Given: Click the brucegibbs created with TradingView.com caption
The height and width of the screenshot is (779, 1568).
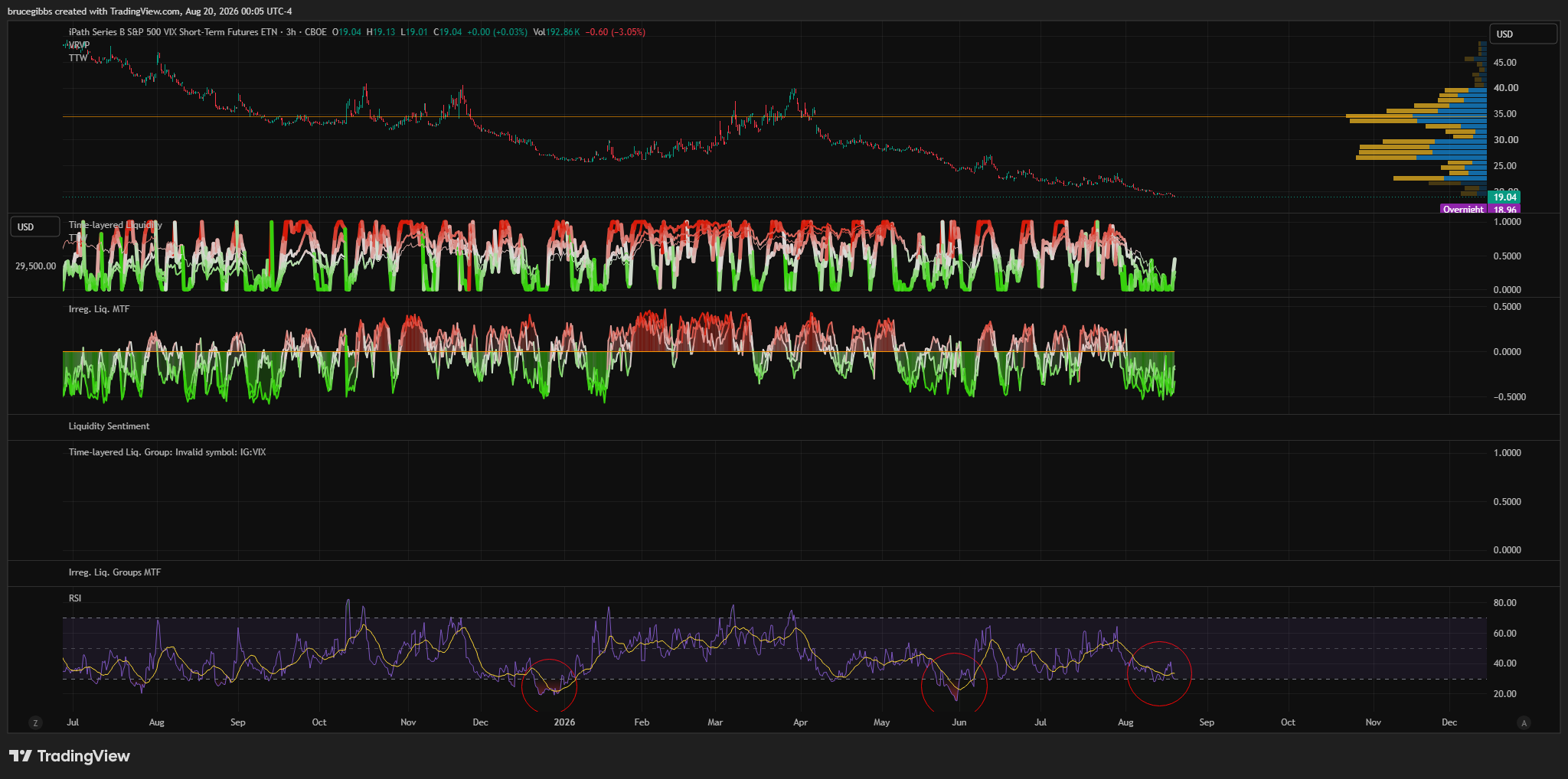Looking at the screenshot, I should [150, 11].
